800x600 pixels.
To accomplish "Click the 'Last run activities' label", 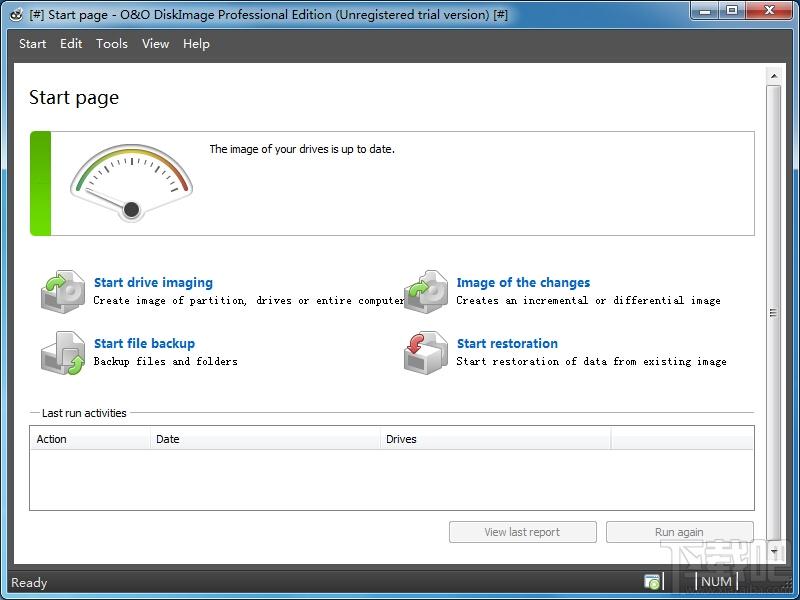I will coord(84,413).
